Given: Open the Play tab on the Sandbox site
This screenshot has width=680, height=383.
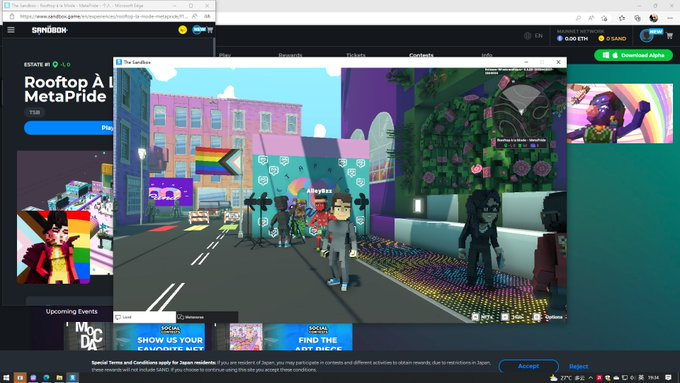Looking at the screenshot, I should coord(225,55).
